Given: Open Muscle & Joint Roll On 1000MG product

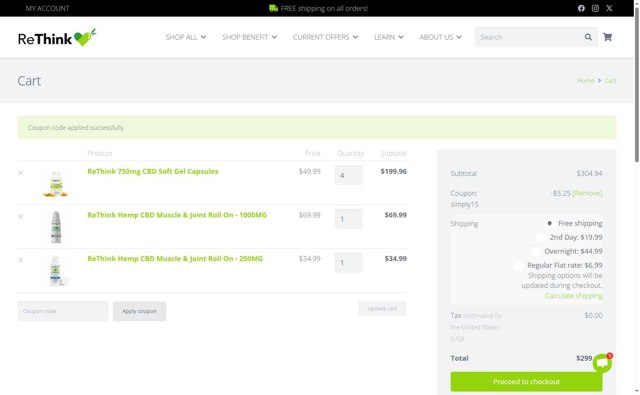Looking at the screenshot, I should pos(177,215).
